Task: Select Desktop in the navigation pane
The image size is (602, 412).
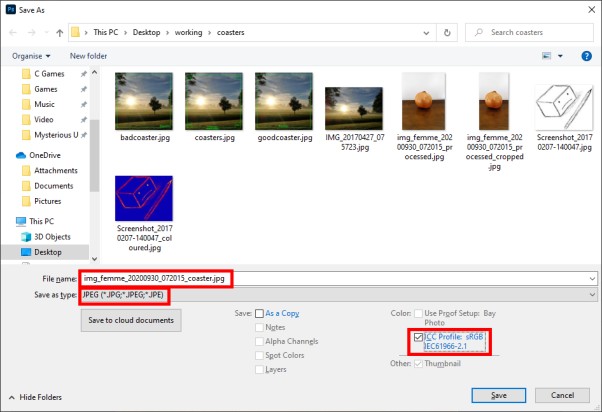Action: click(x=48, y=252)
